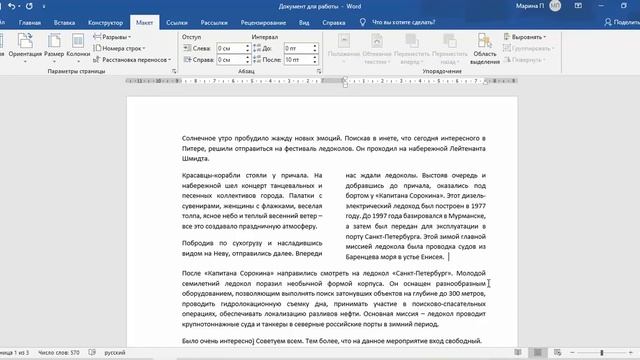640x360 pixels.
Task: Click the Переместить назад button
Action: pos(449,49)
